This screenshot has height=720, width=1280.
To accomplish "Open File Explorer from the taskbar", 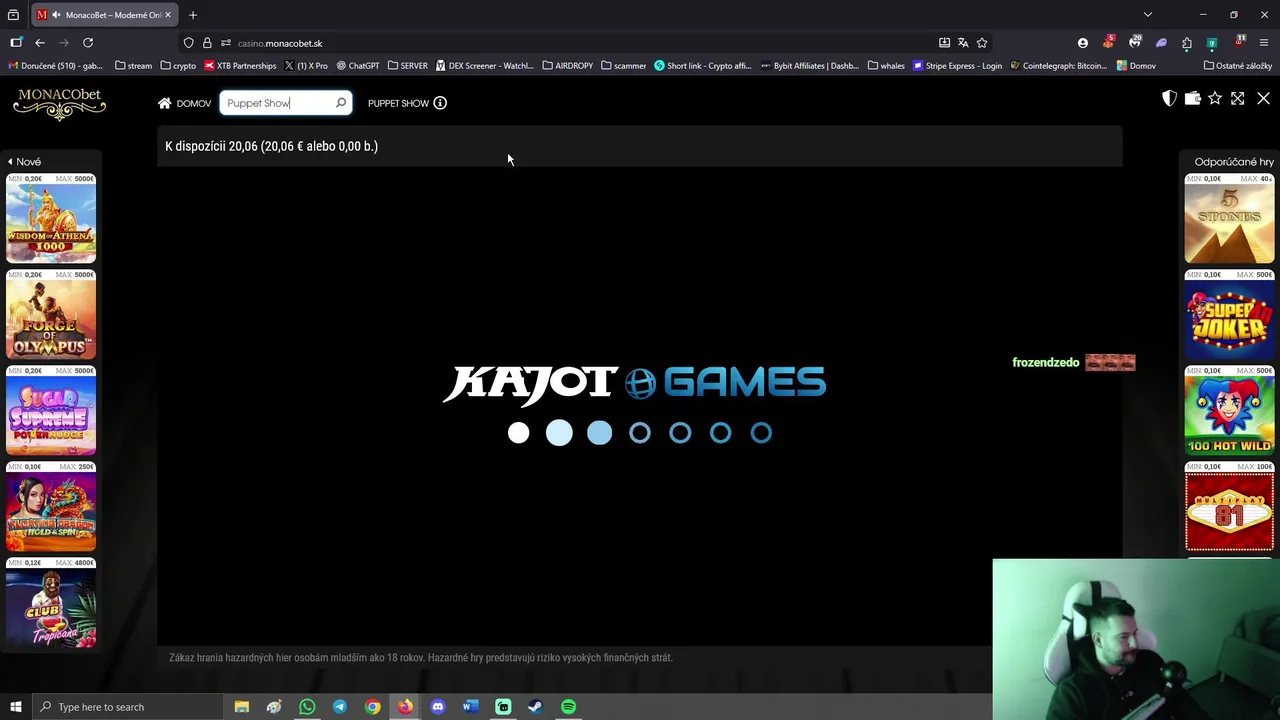I will click(x=242, y=707).
